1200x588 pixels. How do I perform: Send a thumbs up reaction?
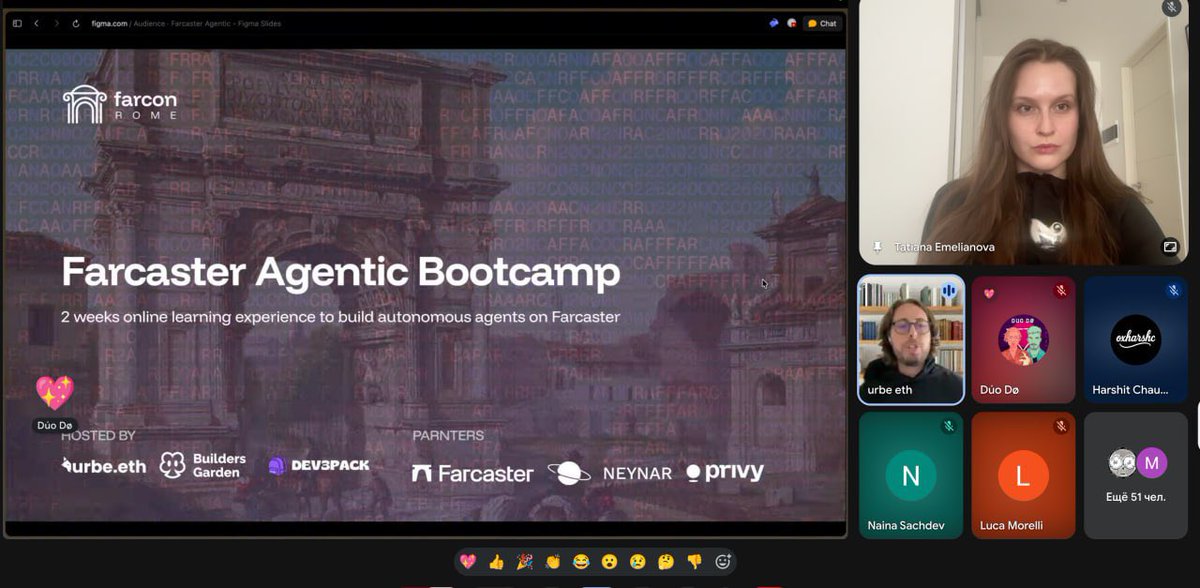click(496, 562)
